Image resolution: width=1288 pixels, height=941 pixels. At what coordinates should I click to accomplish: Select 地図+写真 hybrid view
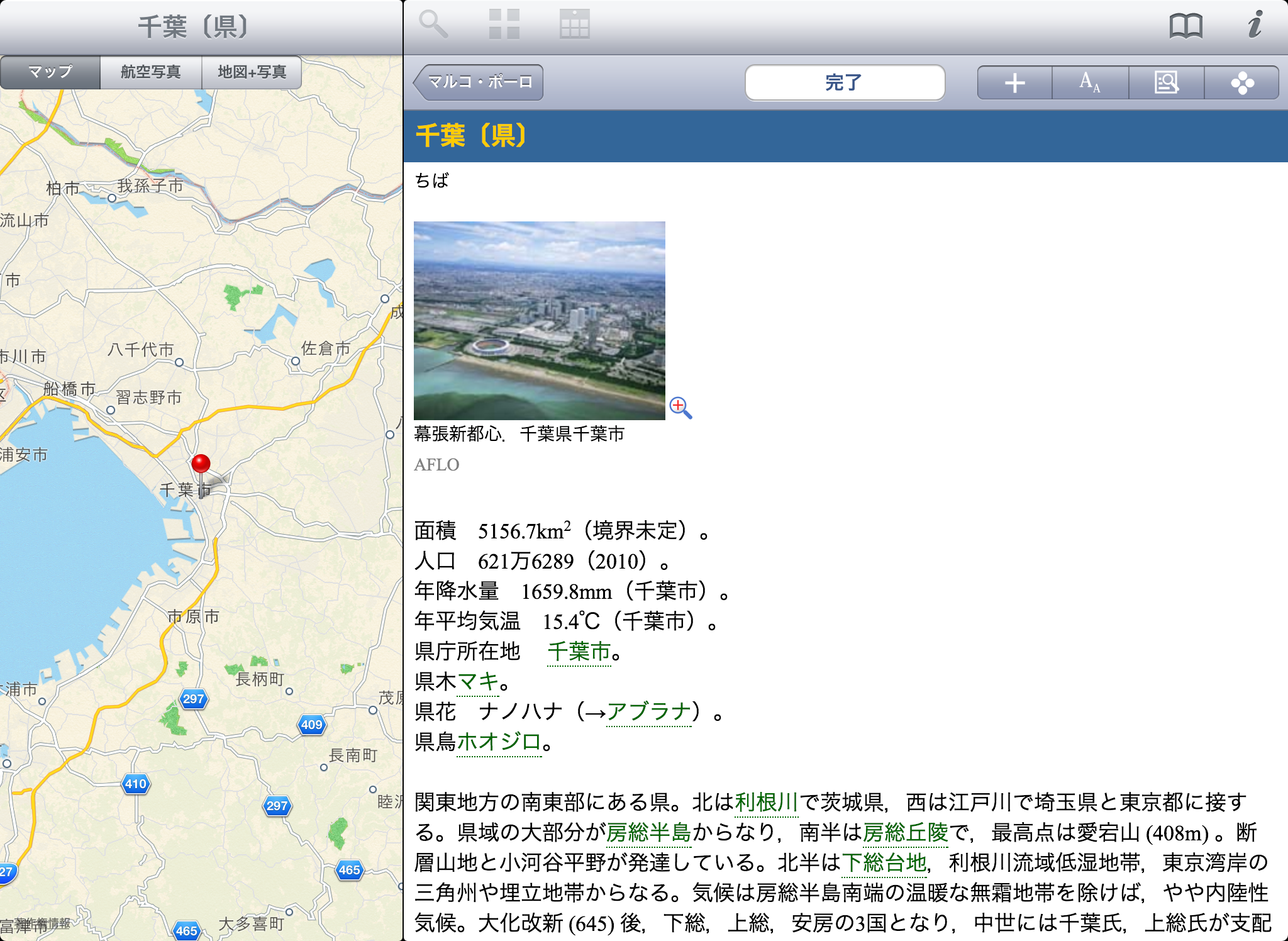point(252,72)
